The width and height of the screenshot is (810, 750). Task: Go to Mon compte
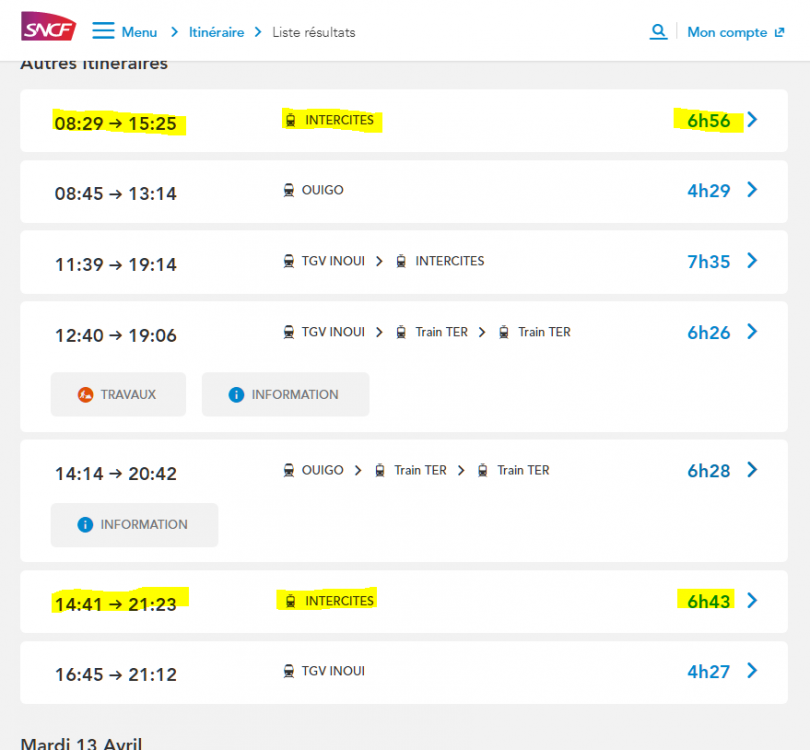(726, 32)
